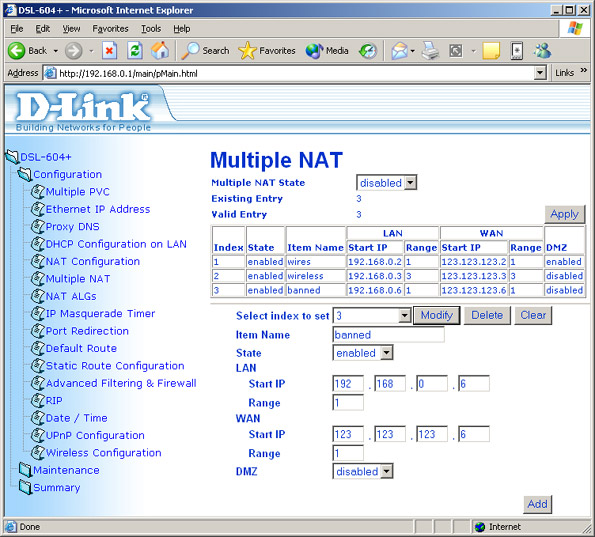Click LAN Start IP first octet field
Image resolution: width=595 pixels, height=537 pixels.
click(348, 383)
